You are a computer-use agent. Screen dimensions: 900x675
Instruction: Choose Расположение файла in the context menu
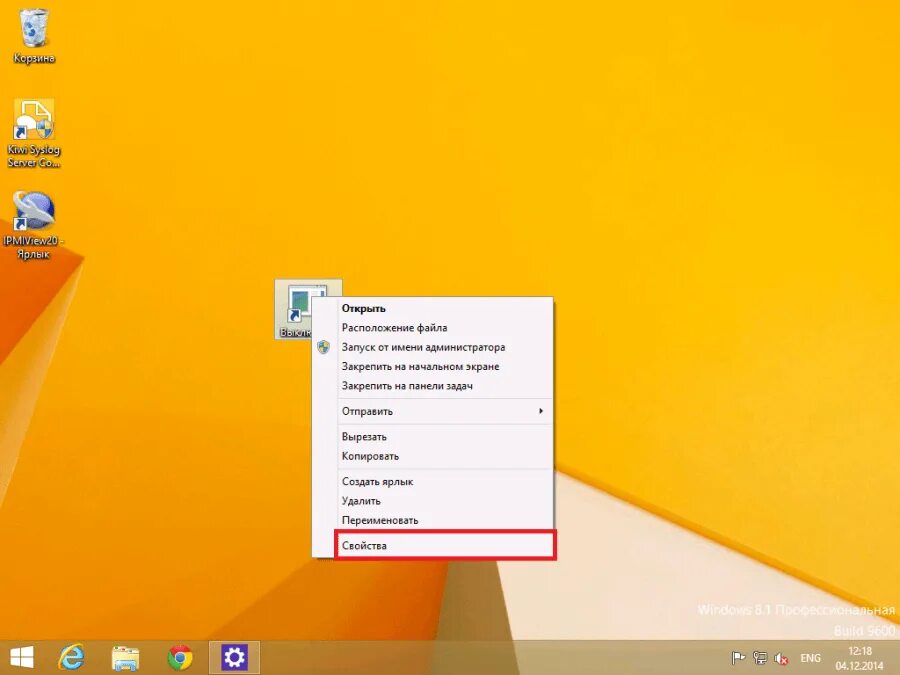click(x=433, y=328)
